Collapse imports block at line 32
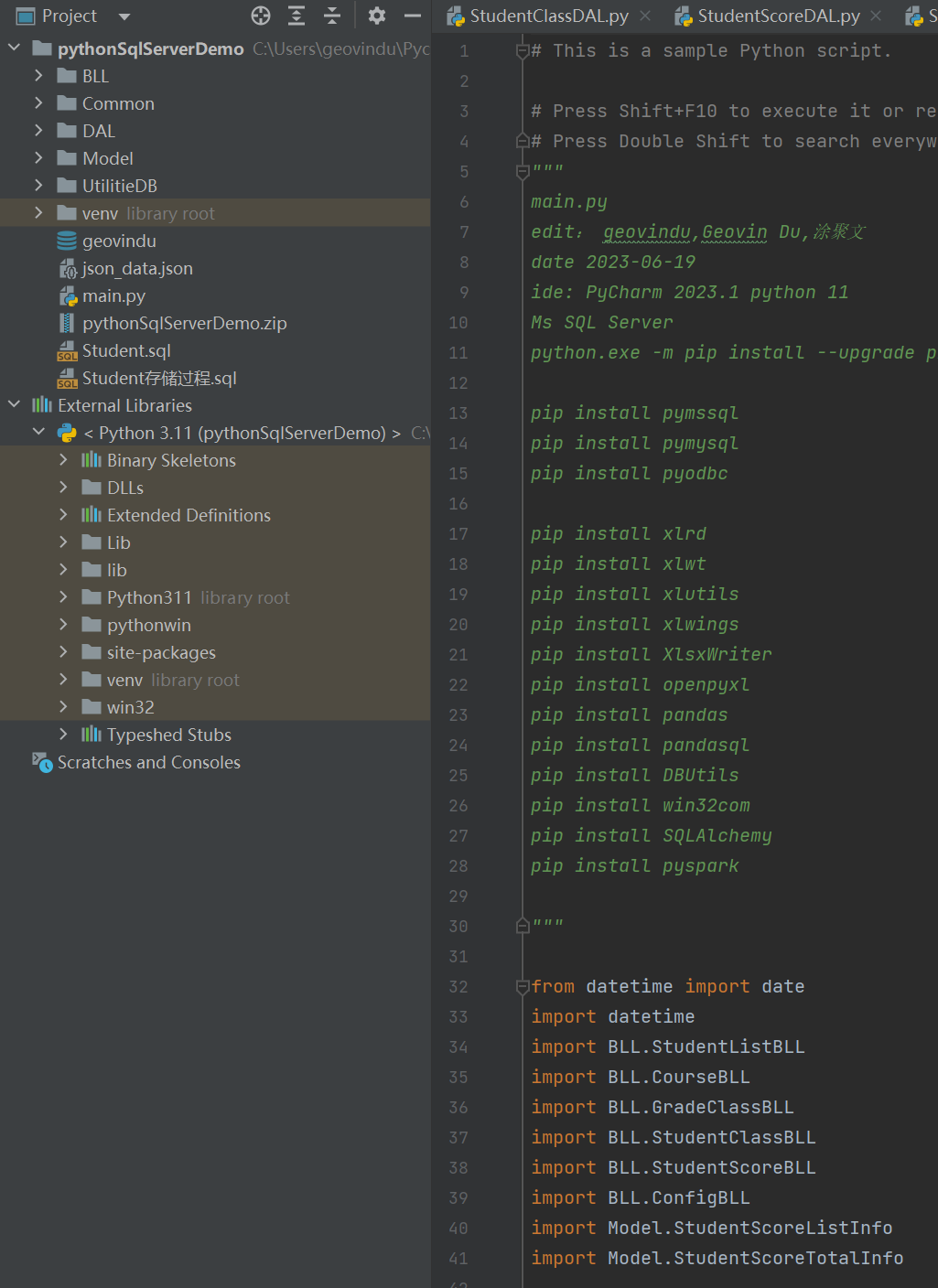This screenshot has width=938, height=1288. pos(523,987)
